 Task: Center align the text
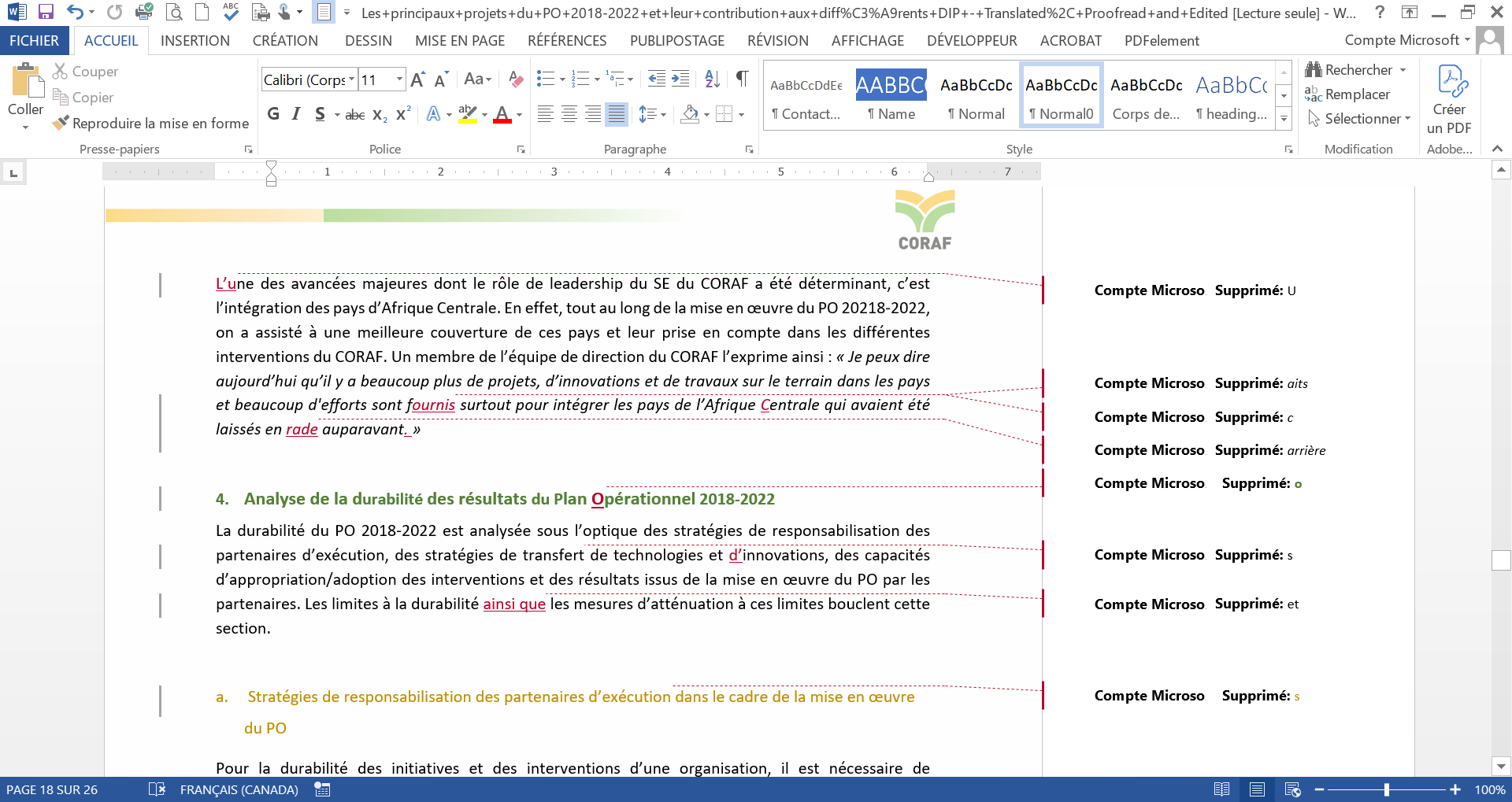569,114
